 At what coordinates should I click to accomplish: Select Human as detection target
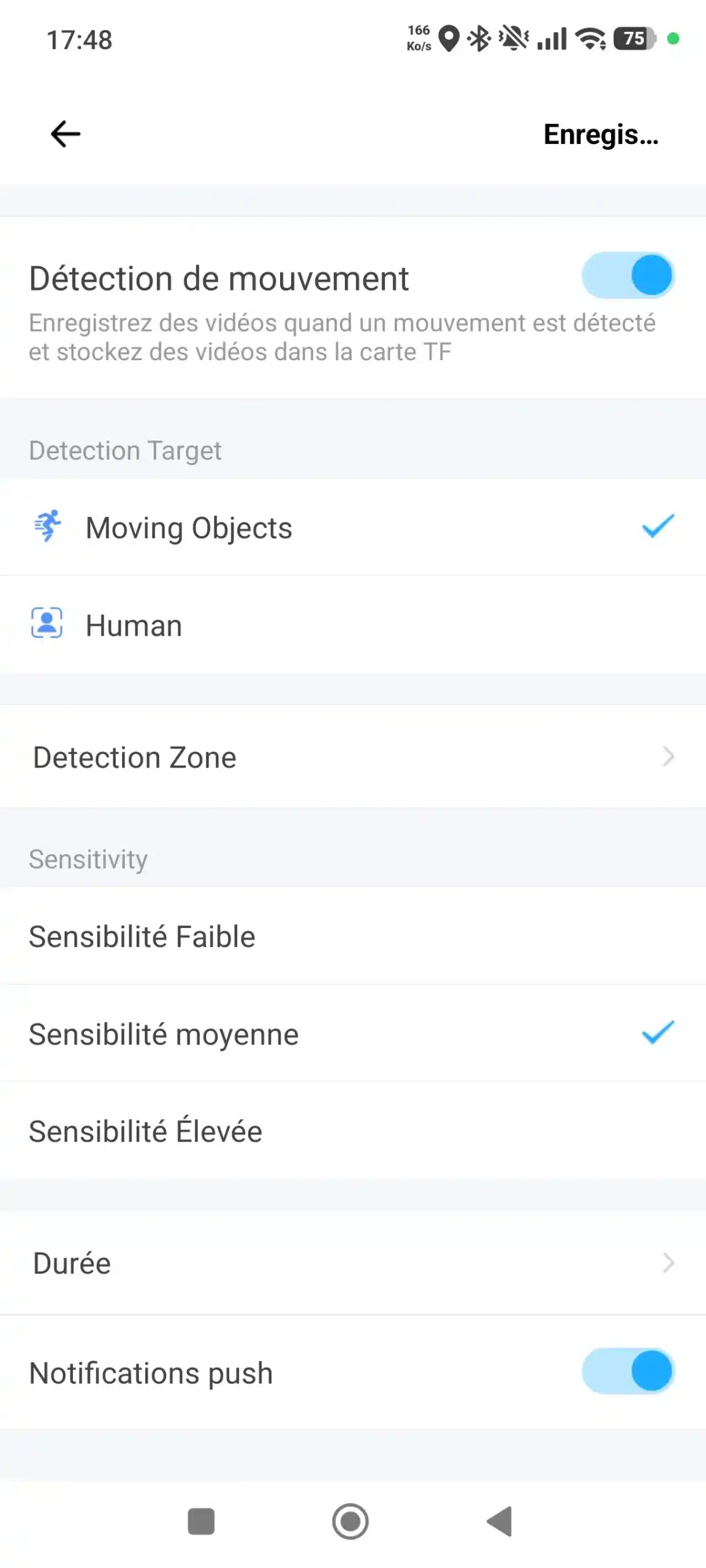134,626
